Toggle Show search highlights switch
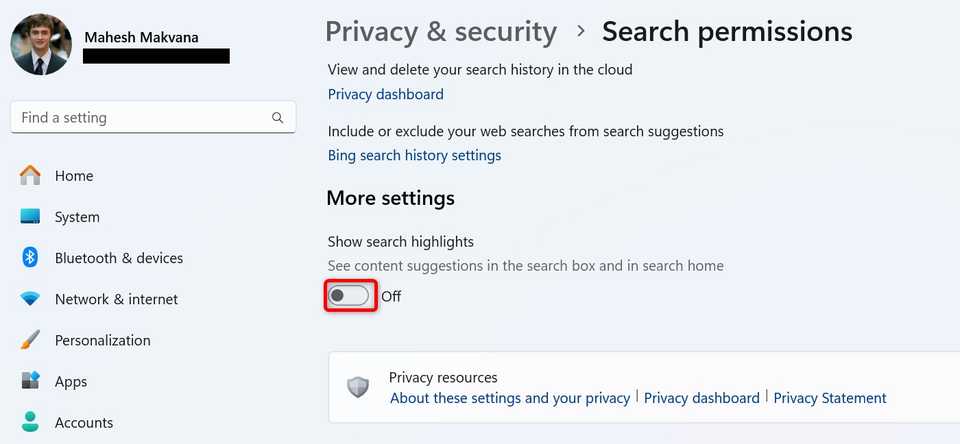This screenshot has height=444, width=960. pos(350,296)
